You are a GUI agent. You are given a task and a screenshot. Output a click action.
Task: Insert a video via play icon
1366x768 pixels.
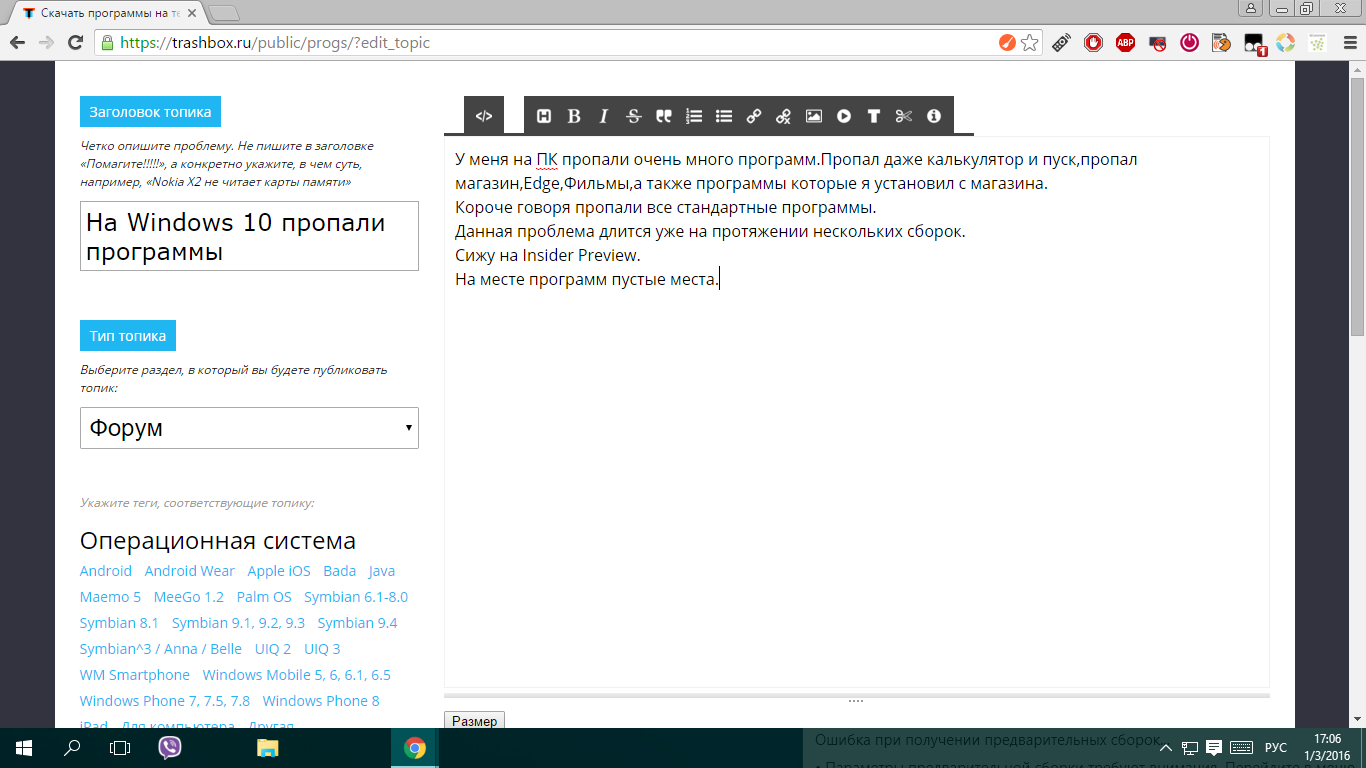pos(844,116)
